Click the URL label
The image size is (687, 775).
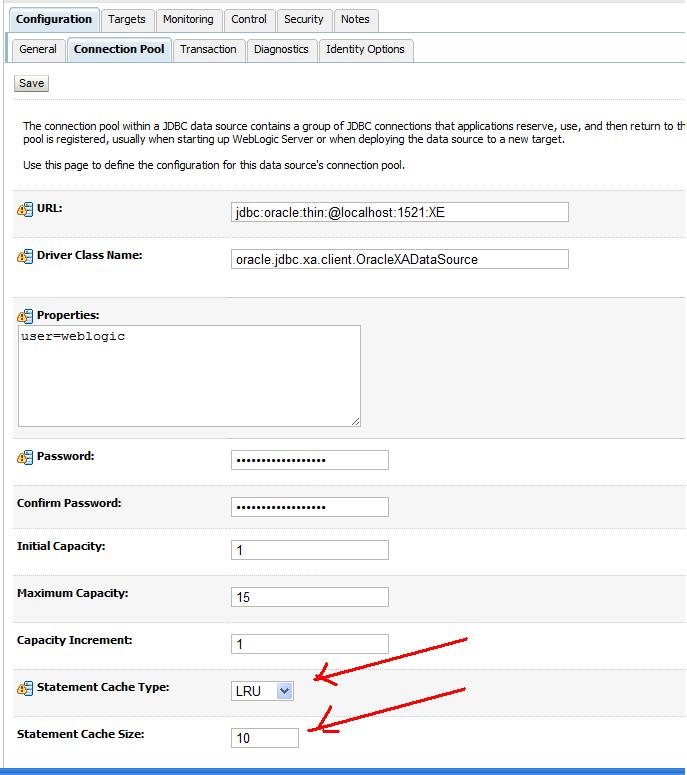49,208
